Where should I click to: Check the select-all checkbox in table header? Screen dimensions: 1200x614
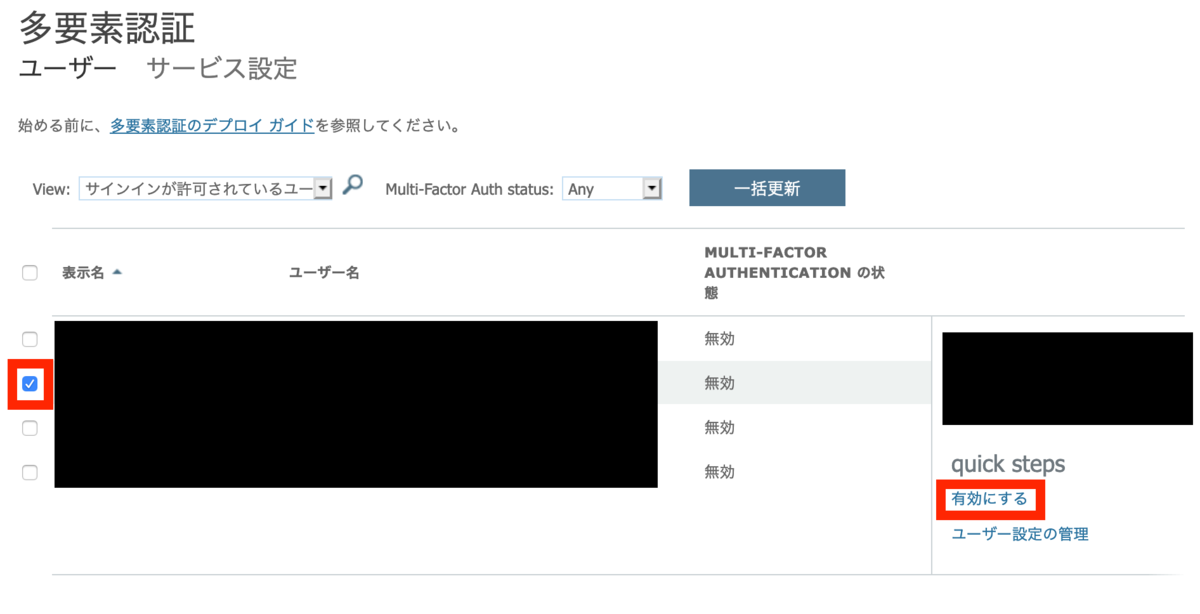pyautogui.click(x=29, y=272)
